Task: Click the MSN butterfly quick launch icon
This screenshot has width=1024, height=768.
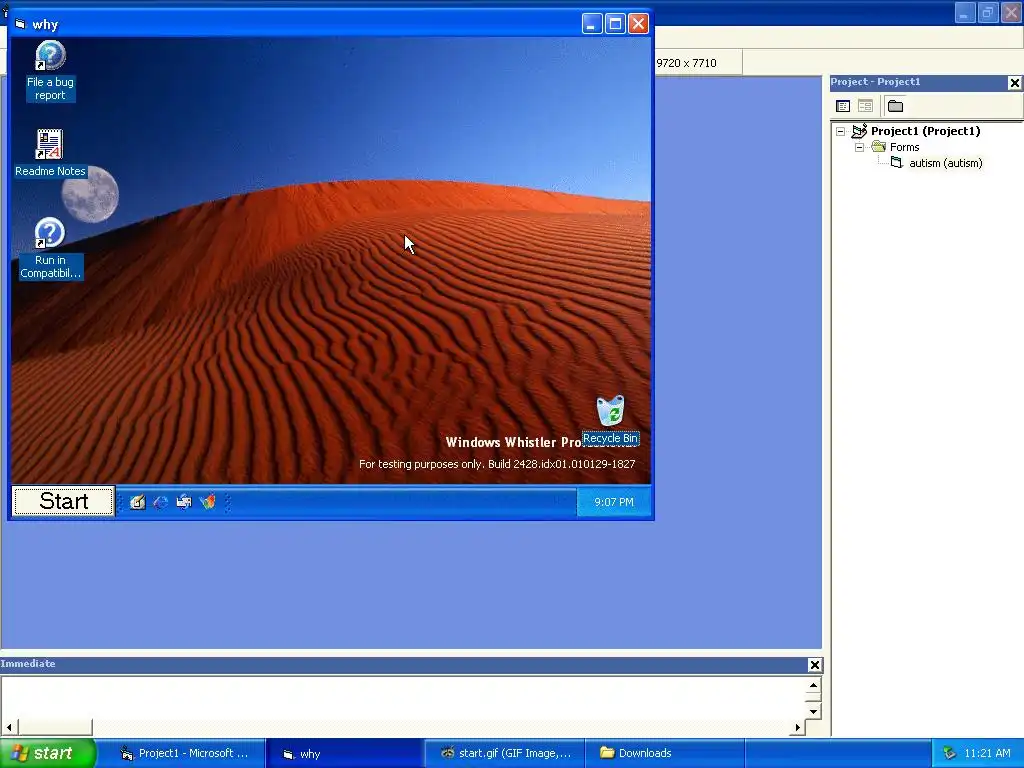Action: click(x=208, y=502)
